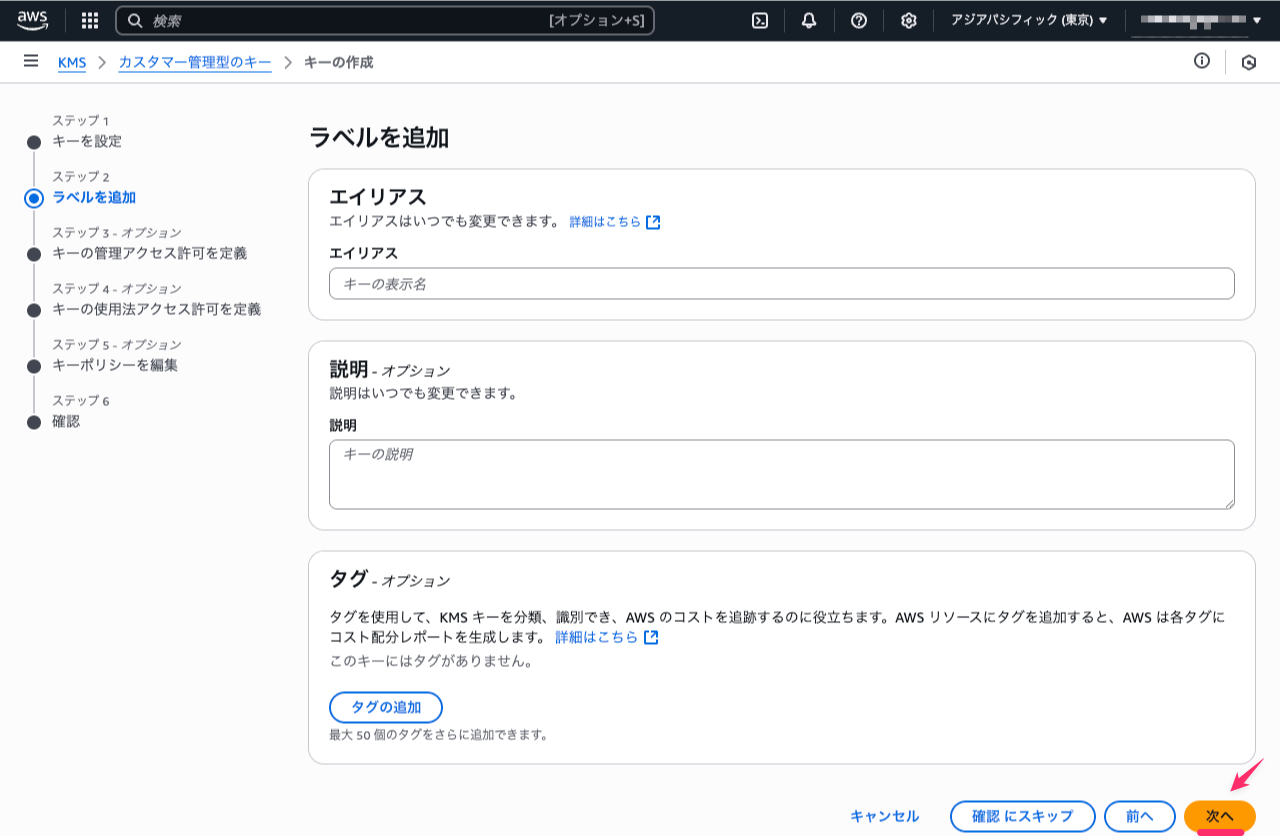This screenshot has width=1280, height=836.
Task: Click the 次へ button
Action: pyautogui.click(x=1220, y=816)
